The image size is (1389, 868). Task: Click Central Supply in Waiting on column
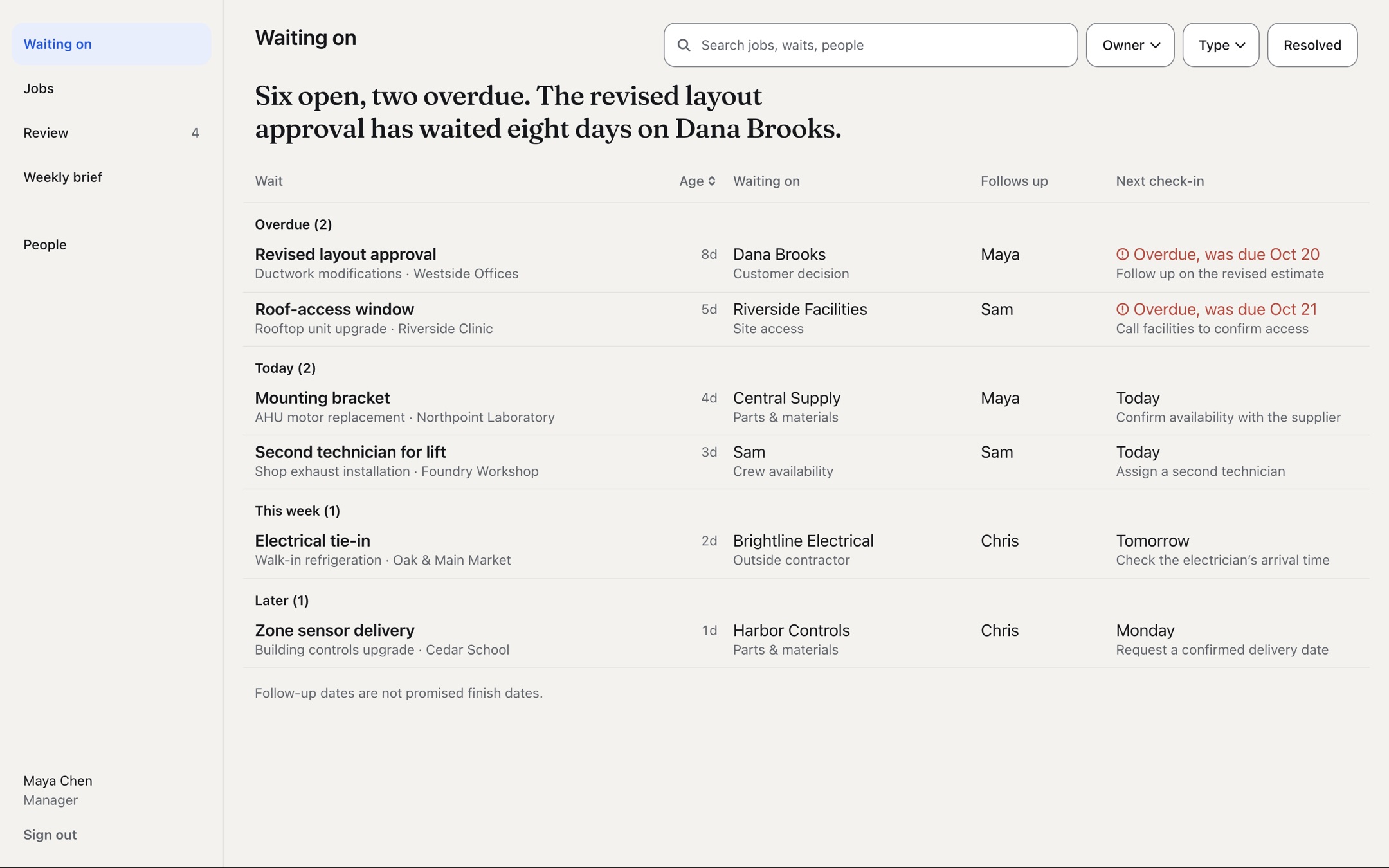(786, 398)
